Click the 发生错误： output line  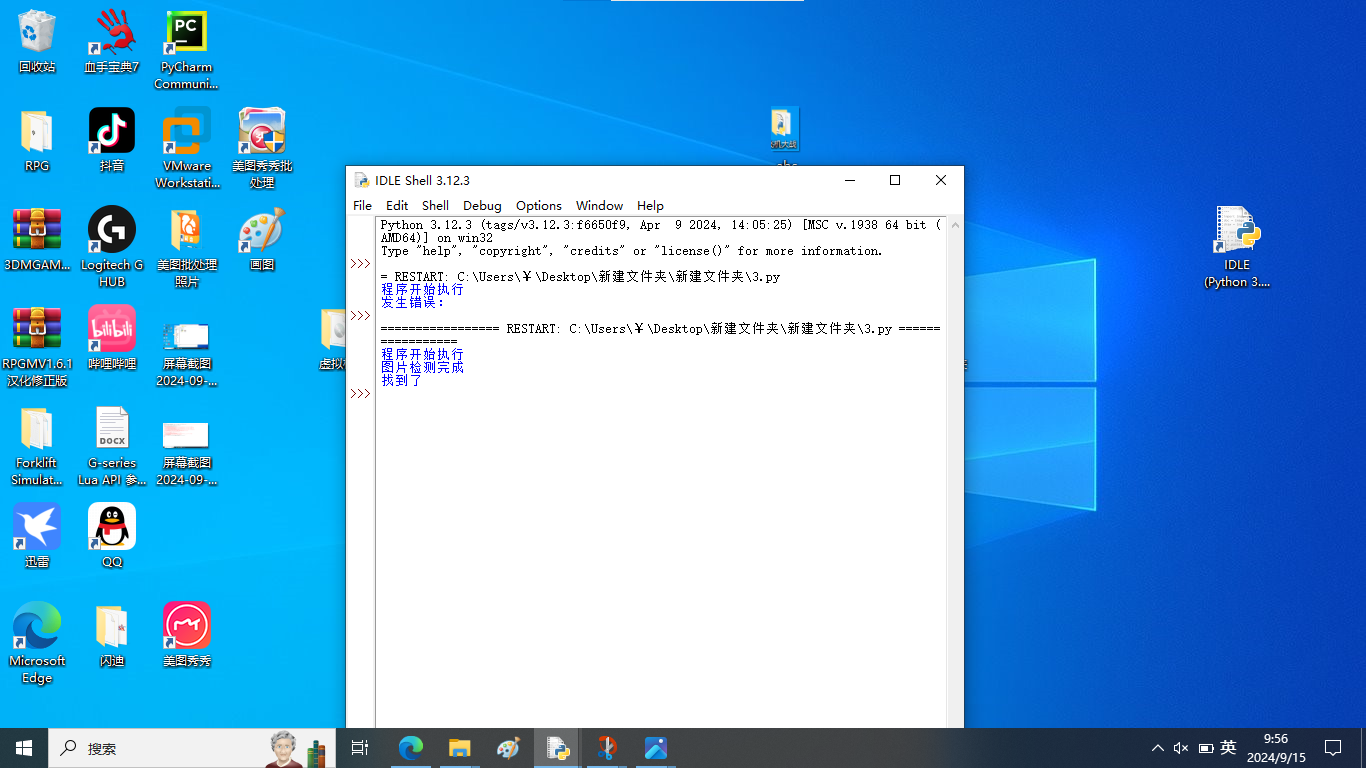pos(412,303)
